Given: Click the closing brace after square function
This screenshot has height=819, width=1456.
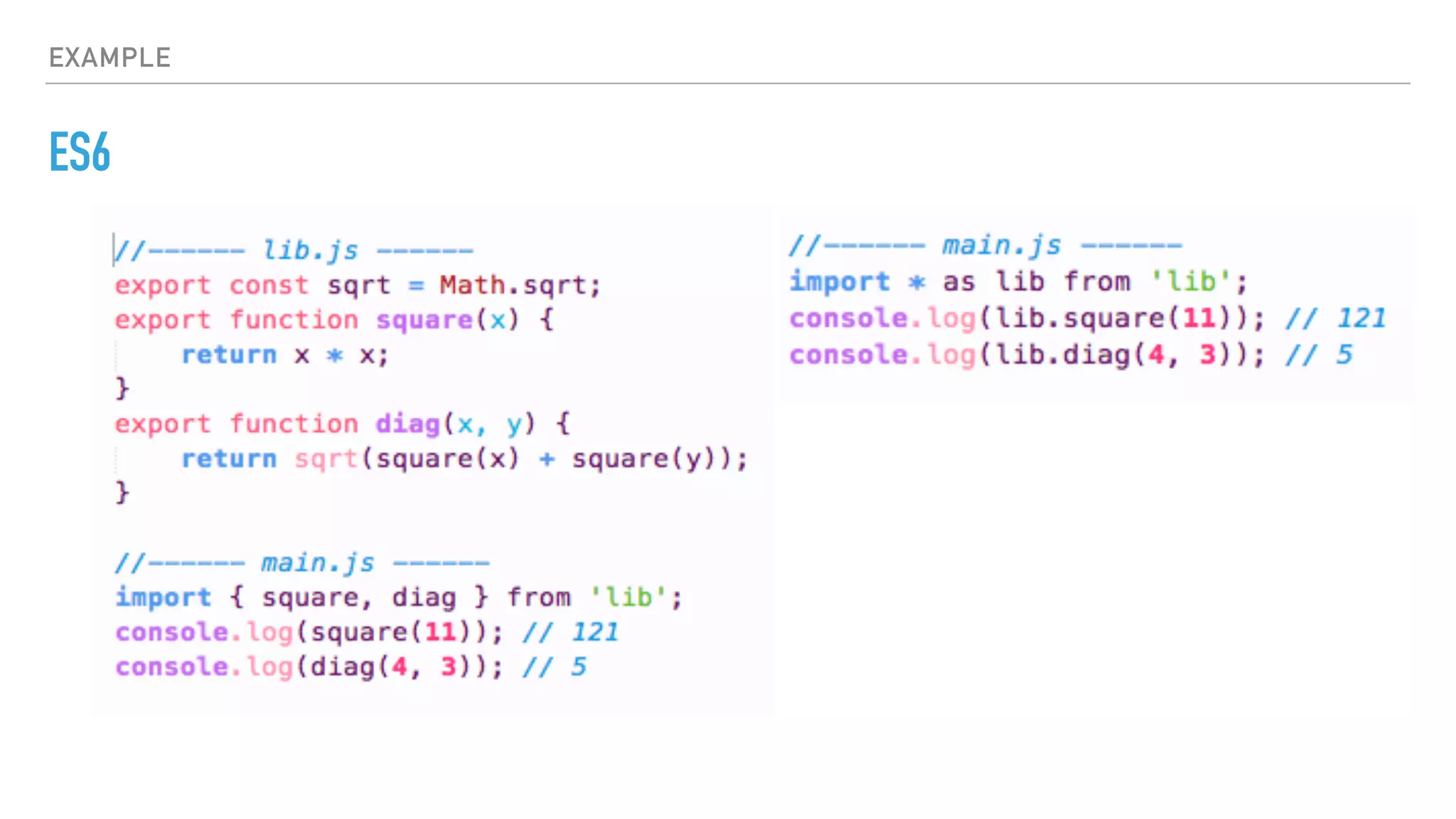Looking at the screenshot, I should click(x=122, y=389).
